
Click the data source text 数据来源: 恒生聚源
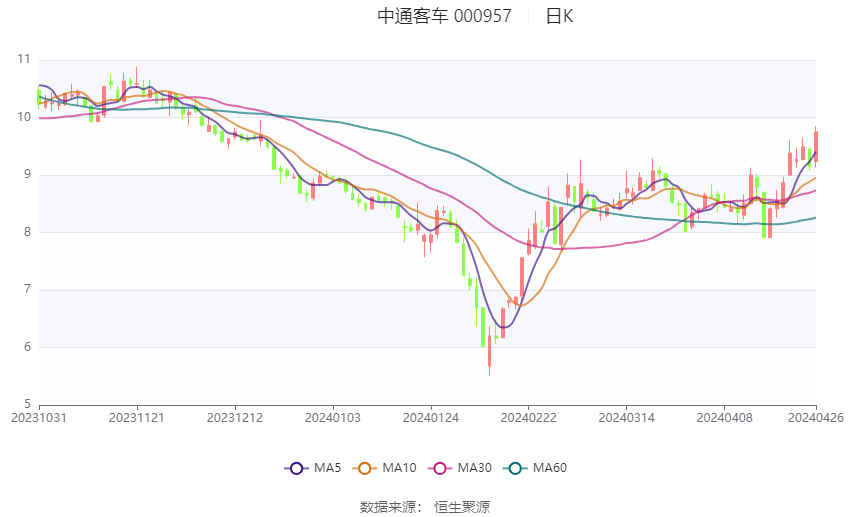(x=425, y=507)
